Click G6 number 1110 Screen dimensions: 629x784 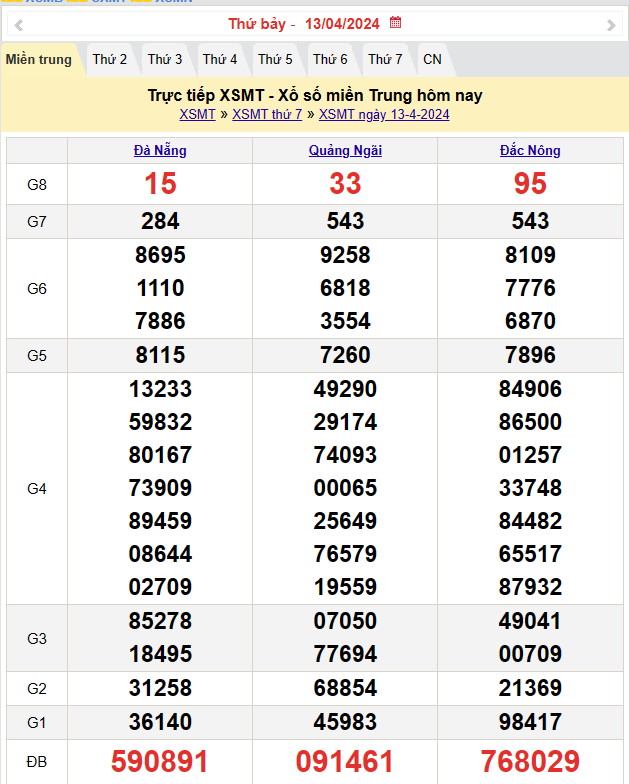tap(160, 288)
